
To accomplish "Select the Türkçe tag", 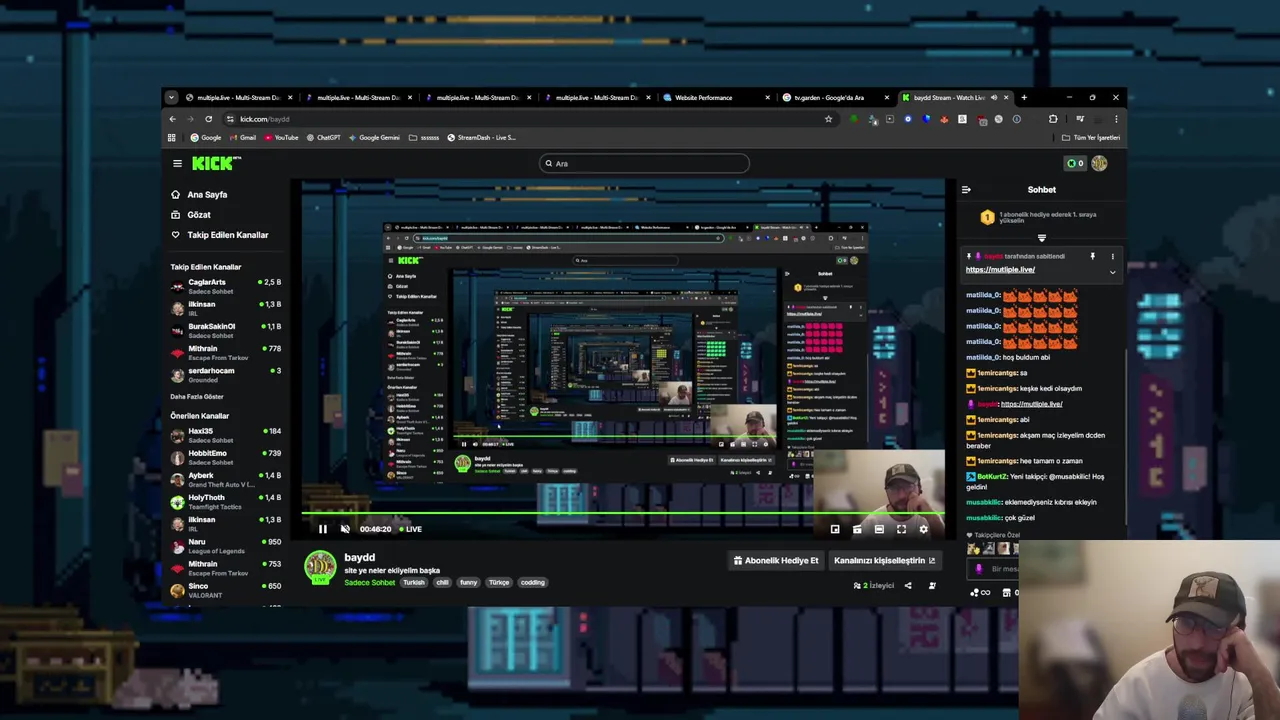I will 499,582.
